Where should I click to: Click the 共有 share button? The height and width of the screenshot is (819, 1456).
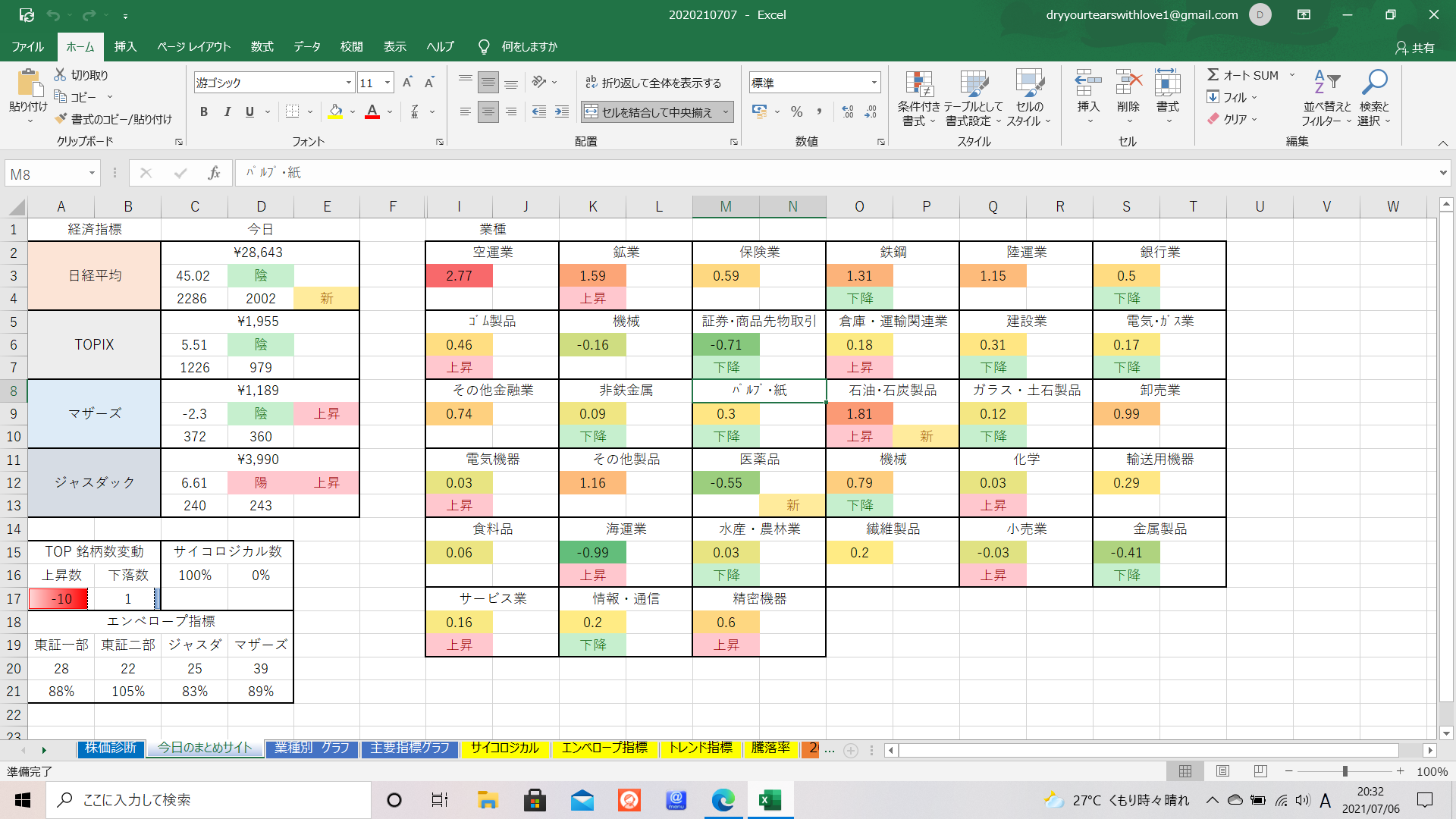(x=1415, y=48)
